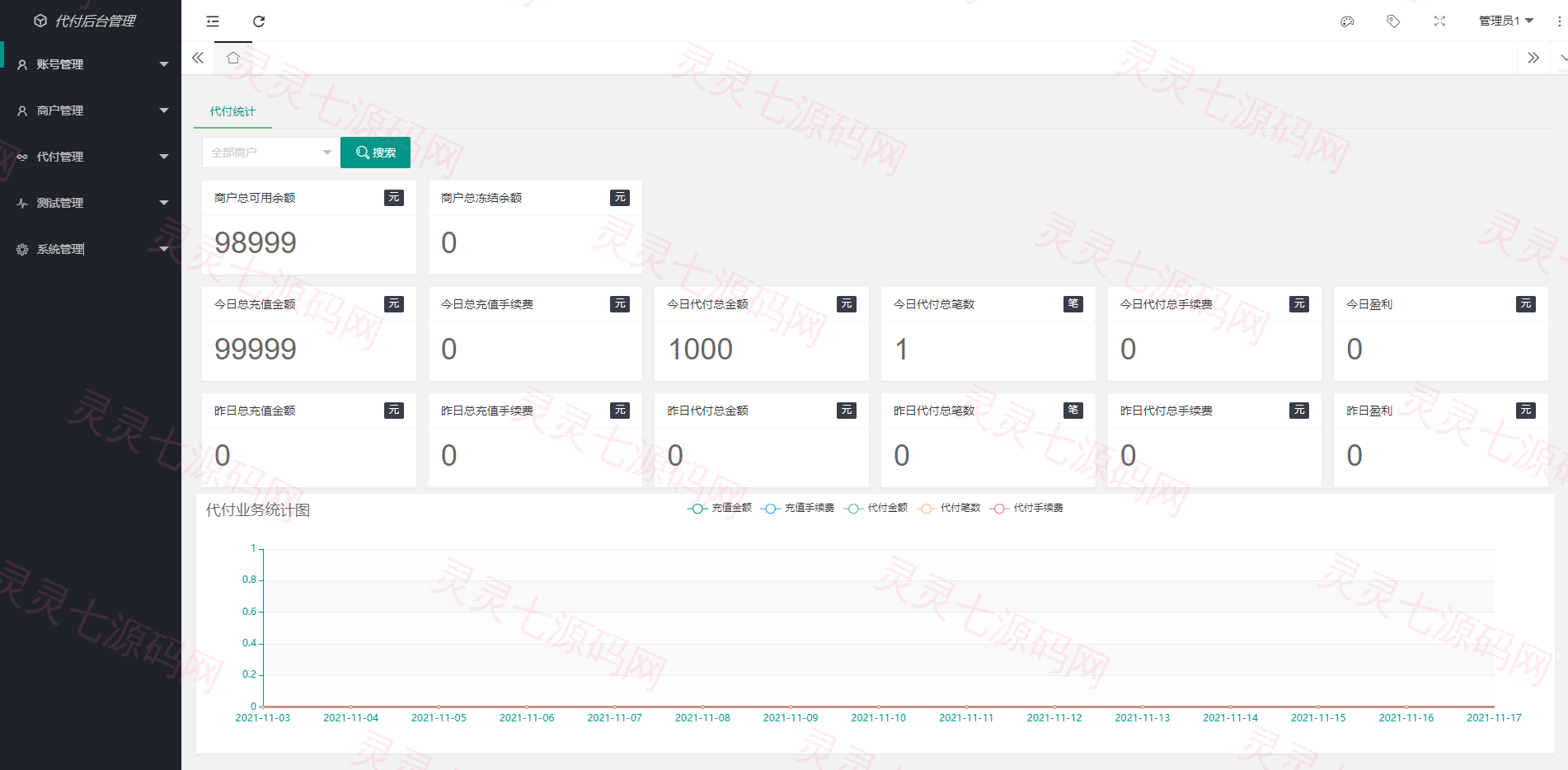1568x770 pixels.
Task: Expand the 代付管理 menu
Action: (x=91, y=157)
